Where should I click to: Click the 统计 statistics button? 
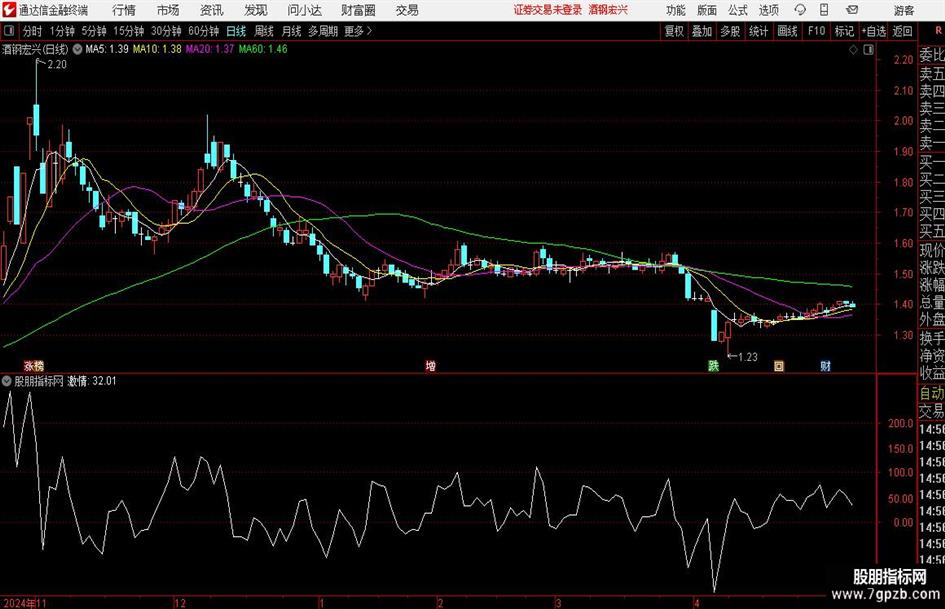[758, 31]
